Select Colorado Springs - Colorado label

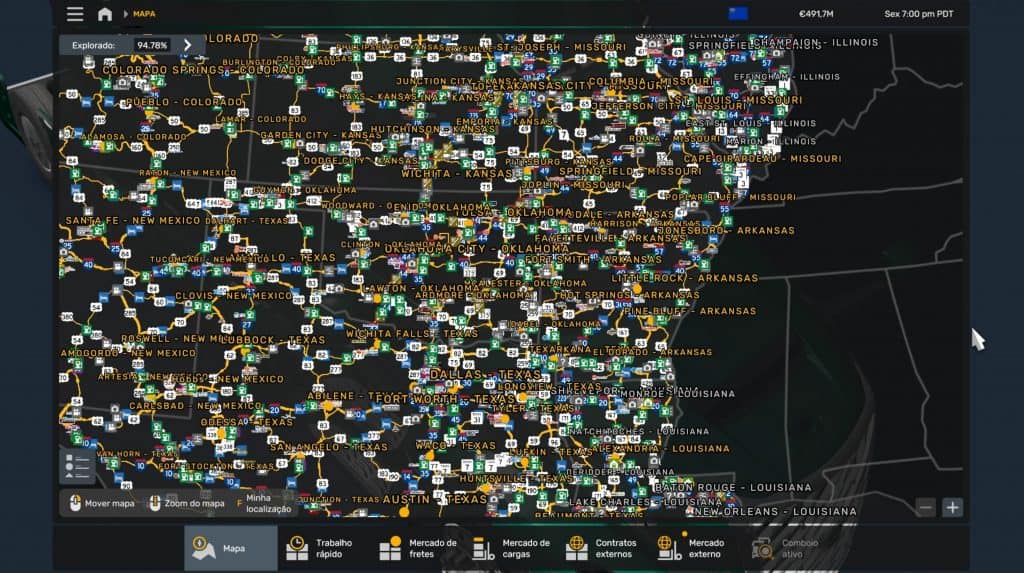click(x=203, y=69)
